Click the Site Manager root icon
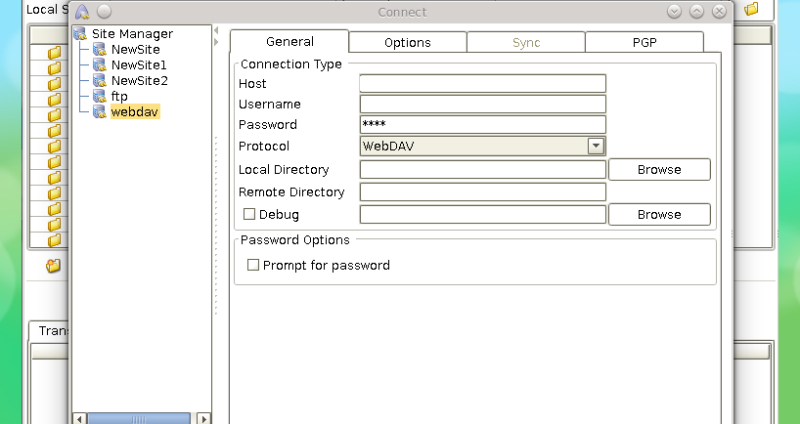The height and width of the screenshot is (424, 800). [x=80, y=34]
